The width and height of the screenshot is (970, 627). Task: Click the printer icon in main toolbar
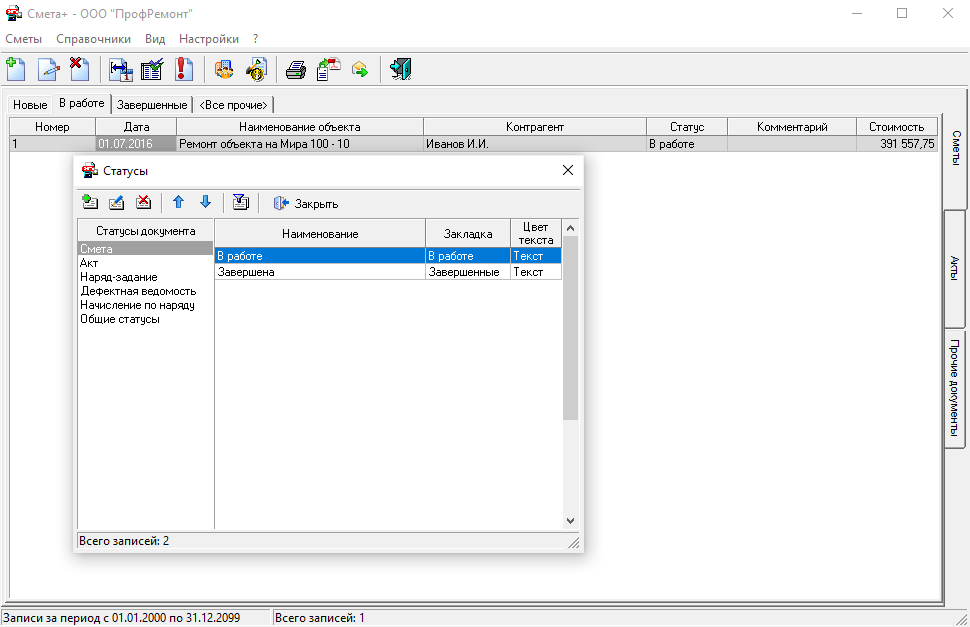pyautogui.click(x=296, y=69)
